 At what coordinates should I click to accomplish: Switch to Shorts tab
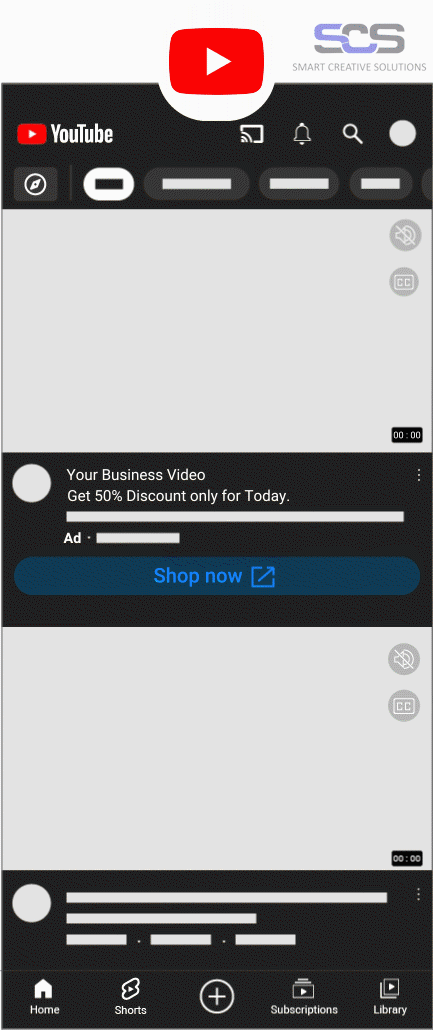click(x=130, y=997)
